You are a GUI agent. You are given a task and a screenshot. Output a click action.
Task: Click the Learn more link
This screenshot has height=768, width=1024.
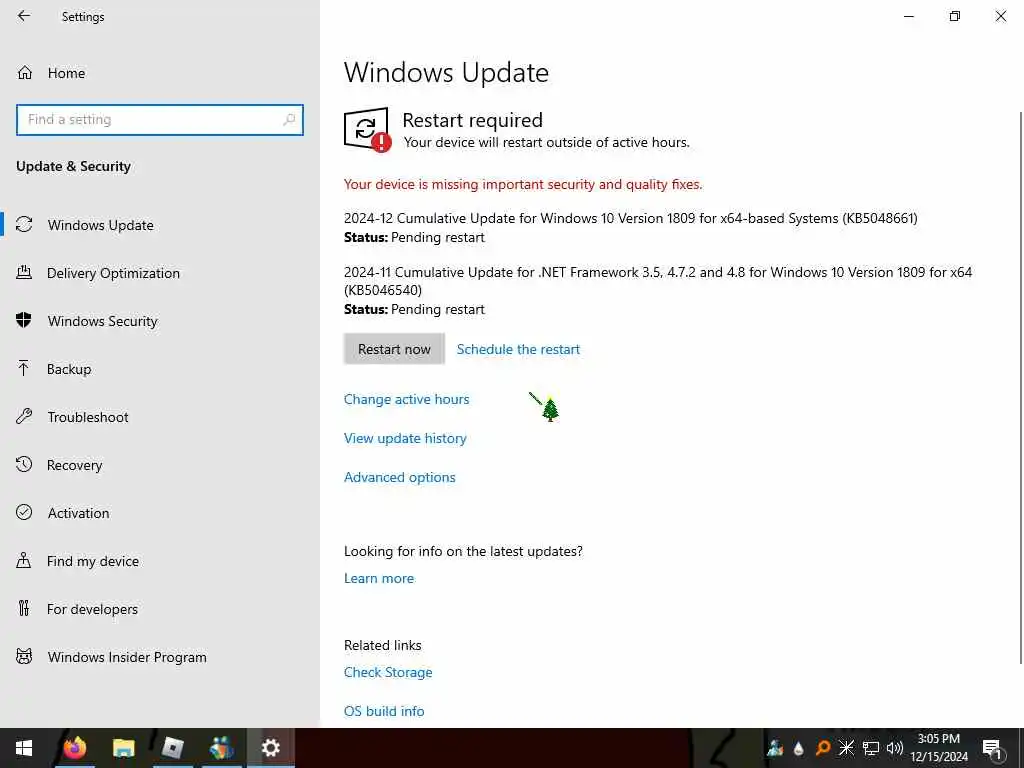pos(379,579)
